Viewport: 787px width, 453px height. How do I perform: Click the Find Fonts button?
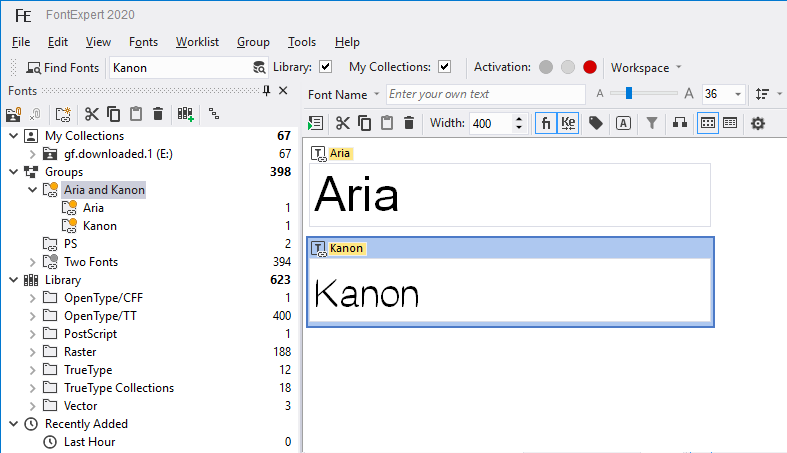(x=62, y=68)
